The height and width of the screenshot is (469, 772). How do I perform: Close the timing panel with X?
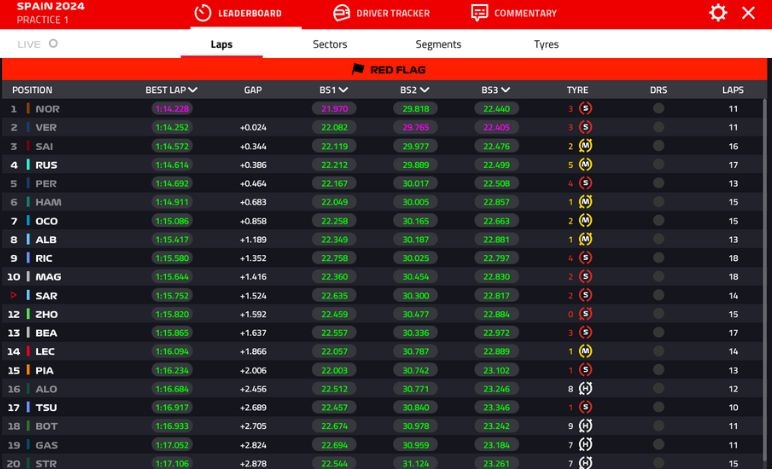(x=748, y=13)
